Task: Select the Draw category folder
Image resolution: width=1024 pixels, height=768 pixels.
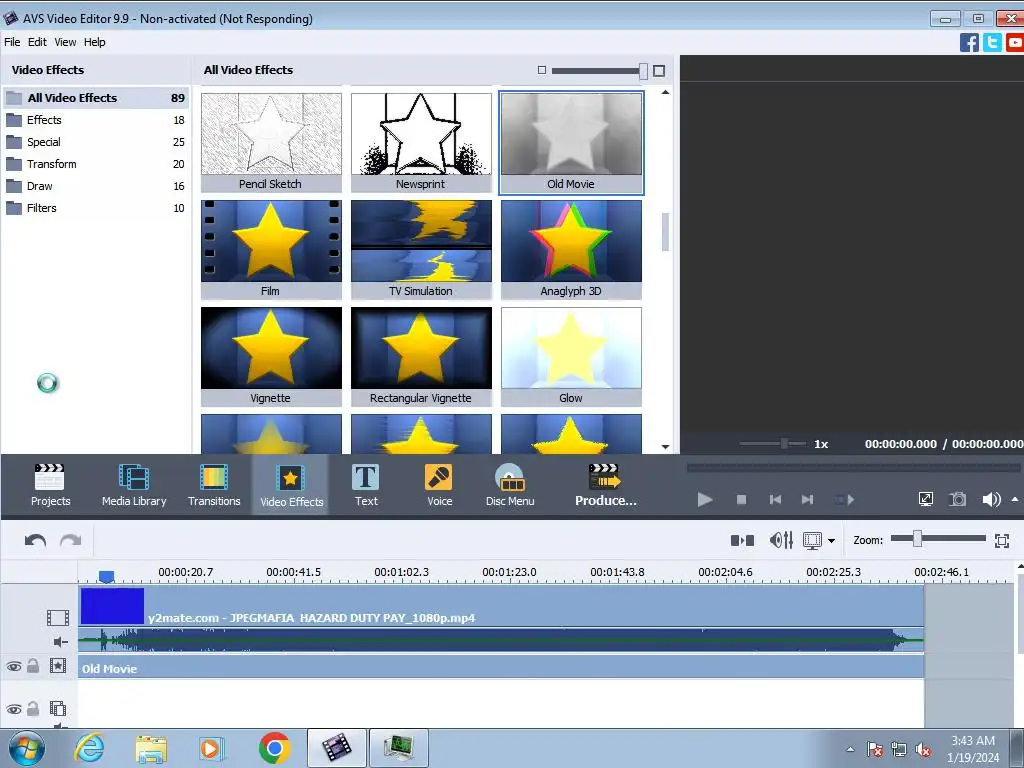Action: point(96,186)
